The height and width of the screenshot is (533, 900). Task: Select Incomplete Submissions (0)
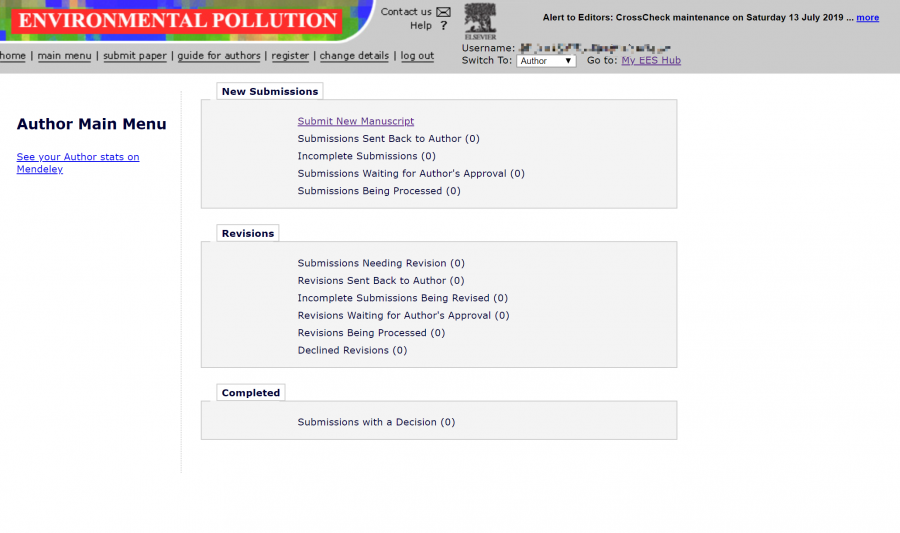click(x=366, y=156)
